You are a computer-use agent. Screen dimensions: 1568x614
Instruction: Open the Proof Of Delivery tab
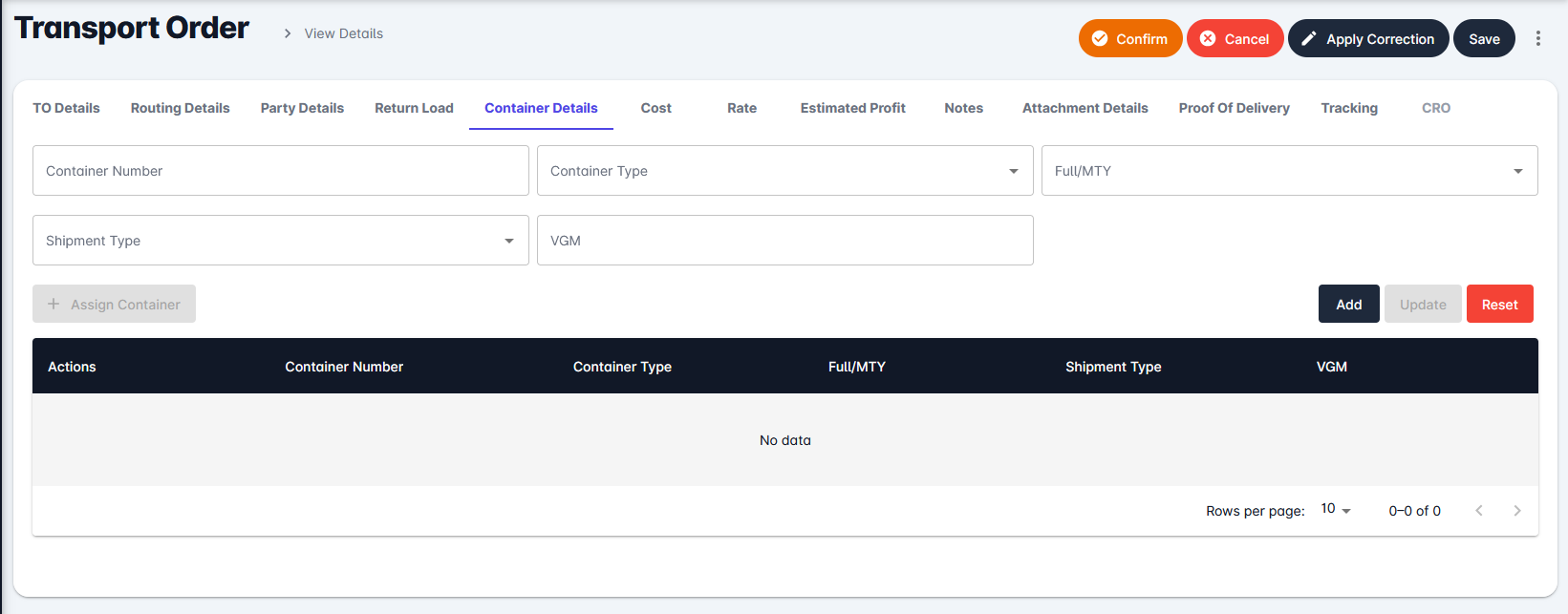point(1234,108)
